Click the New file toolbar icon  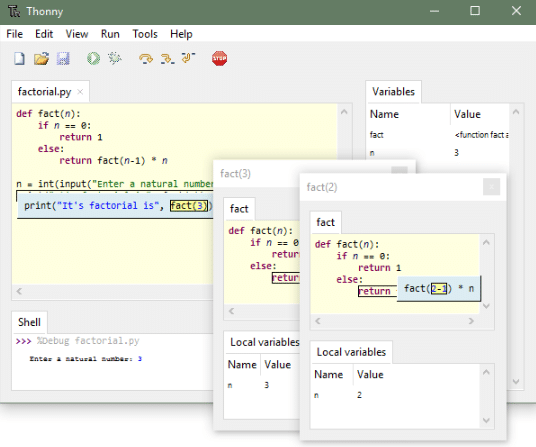[x=19, y=58]
